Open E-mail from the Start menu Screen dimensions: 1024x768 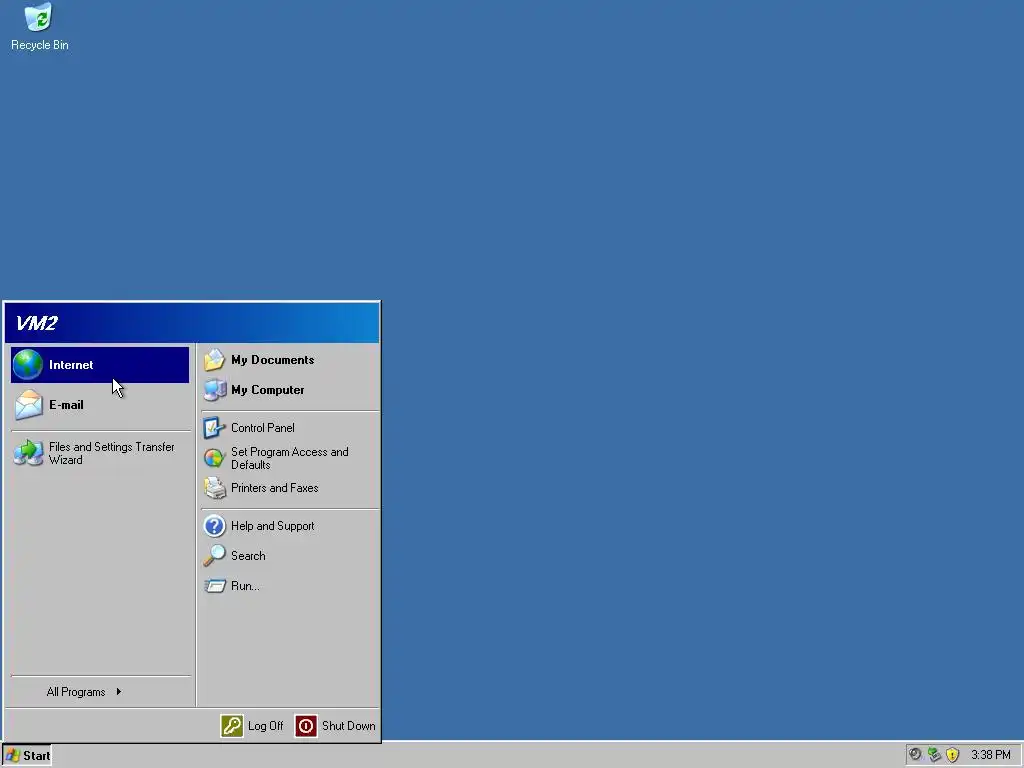pos(100,405)
